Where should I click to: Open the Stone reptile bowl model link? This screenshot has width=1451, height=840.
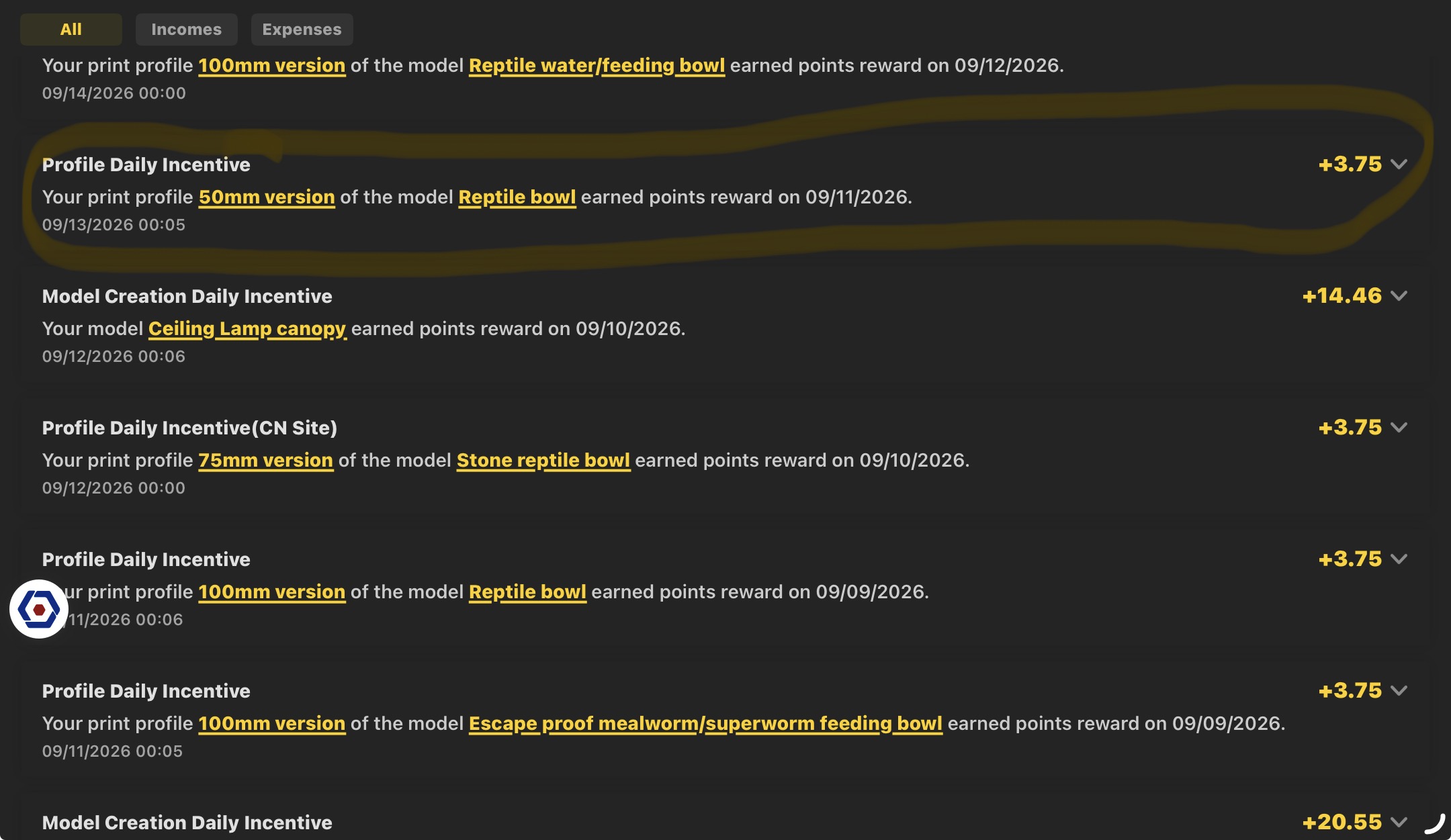(x=543, y=461)
